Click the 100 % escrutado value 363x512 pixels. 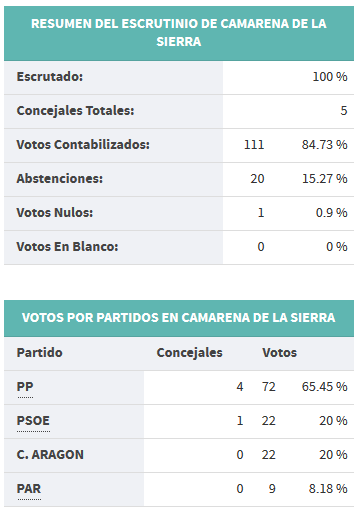[330, 77]
